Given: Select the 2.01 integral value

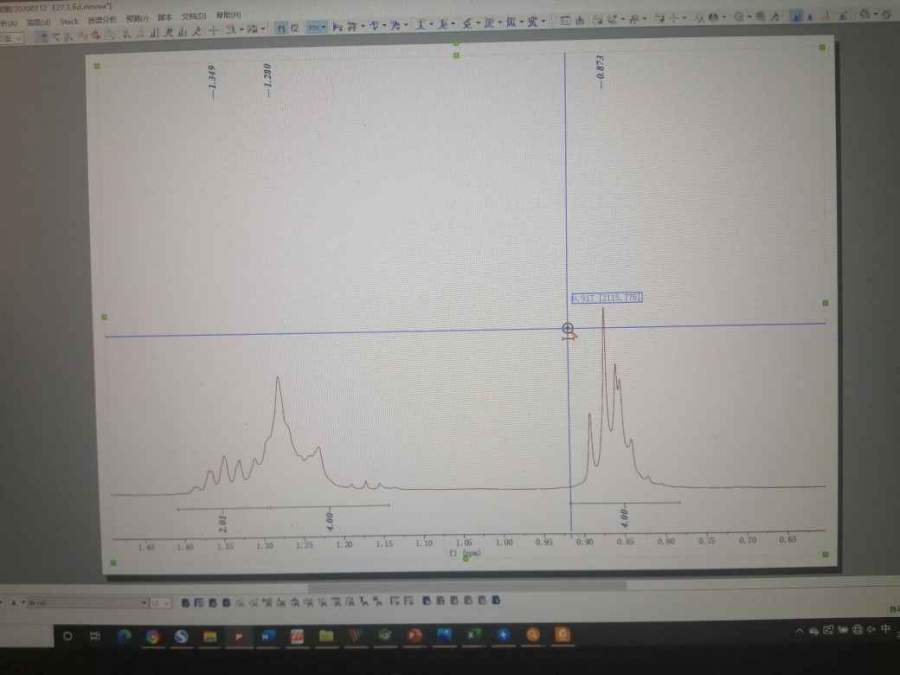Looking at the screenshot, I should coord(223,521).
